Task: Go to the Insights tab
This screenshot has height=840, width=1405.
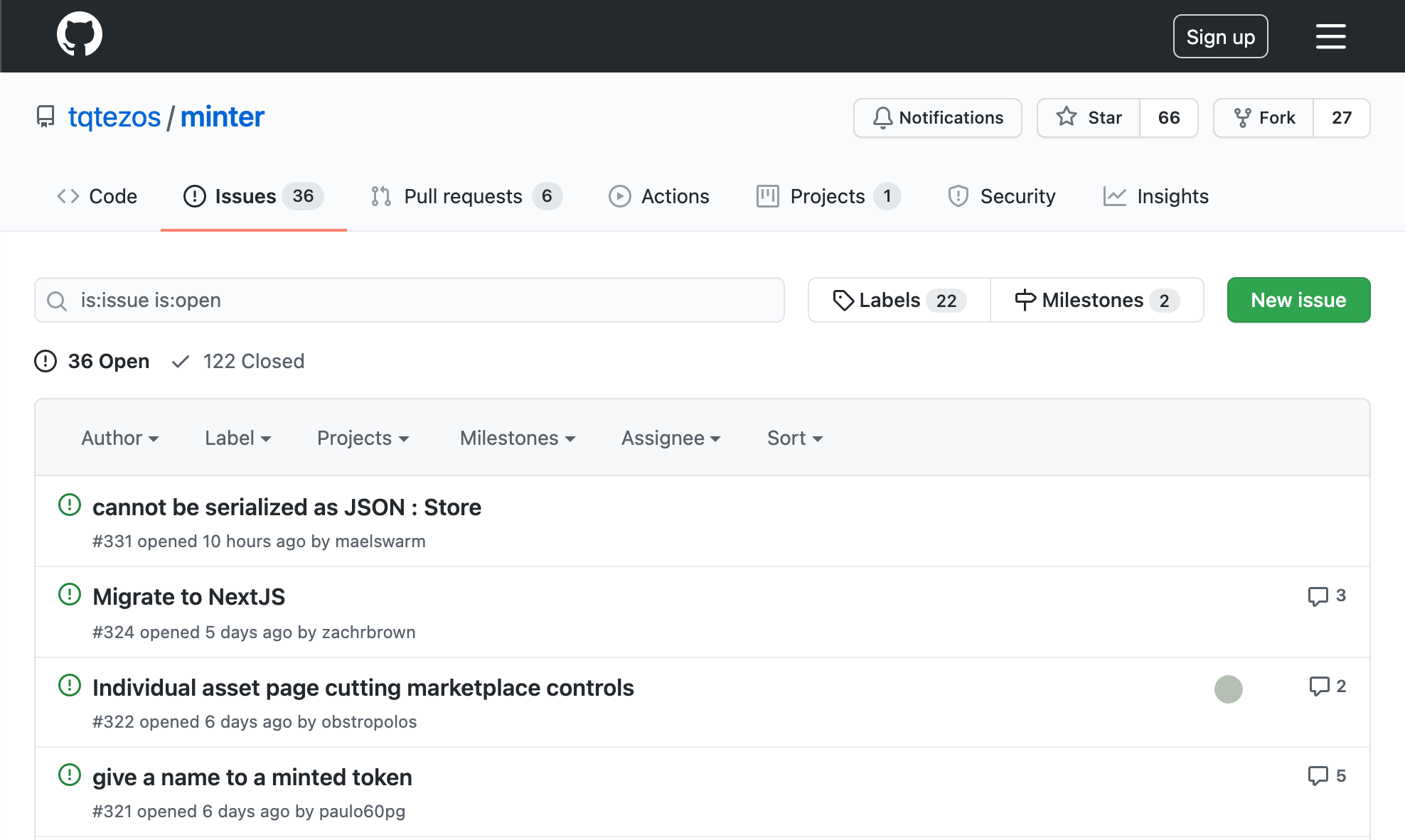Action: click(x=1156, y=196)
